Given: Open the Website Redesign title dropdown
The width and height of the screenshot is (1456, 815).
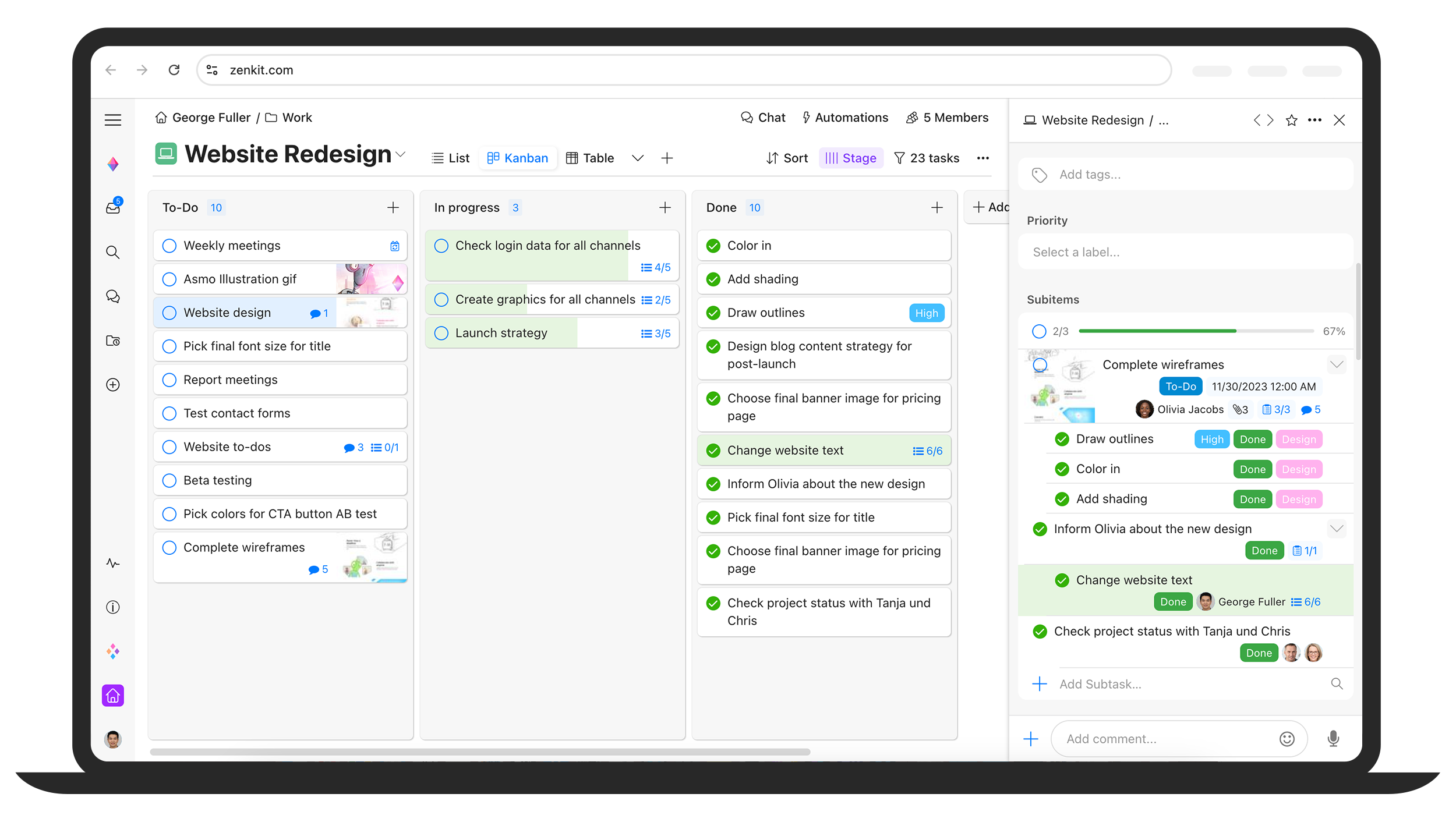Looking at the screenshot, I should (x=401, y=154).
